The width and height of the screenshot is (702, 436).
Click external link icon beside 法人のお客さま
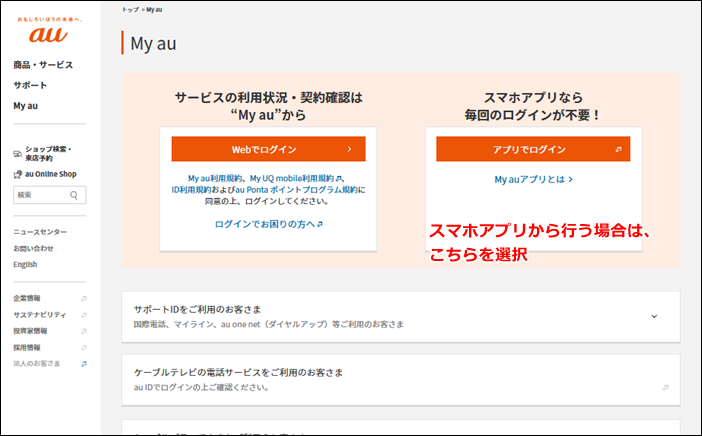click(x=84, y=364)
